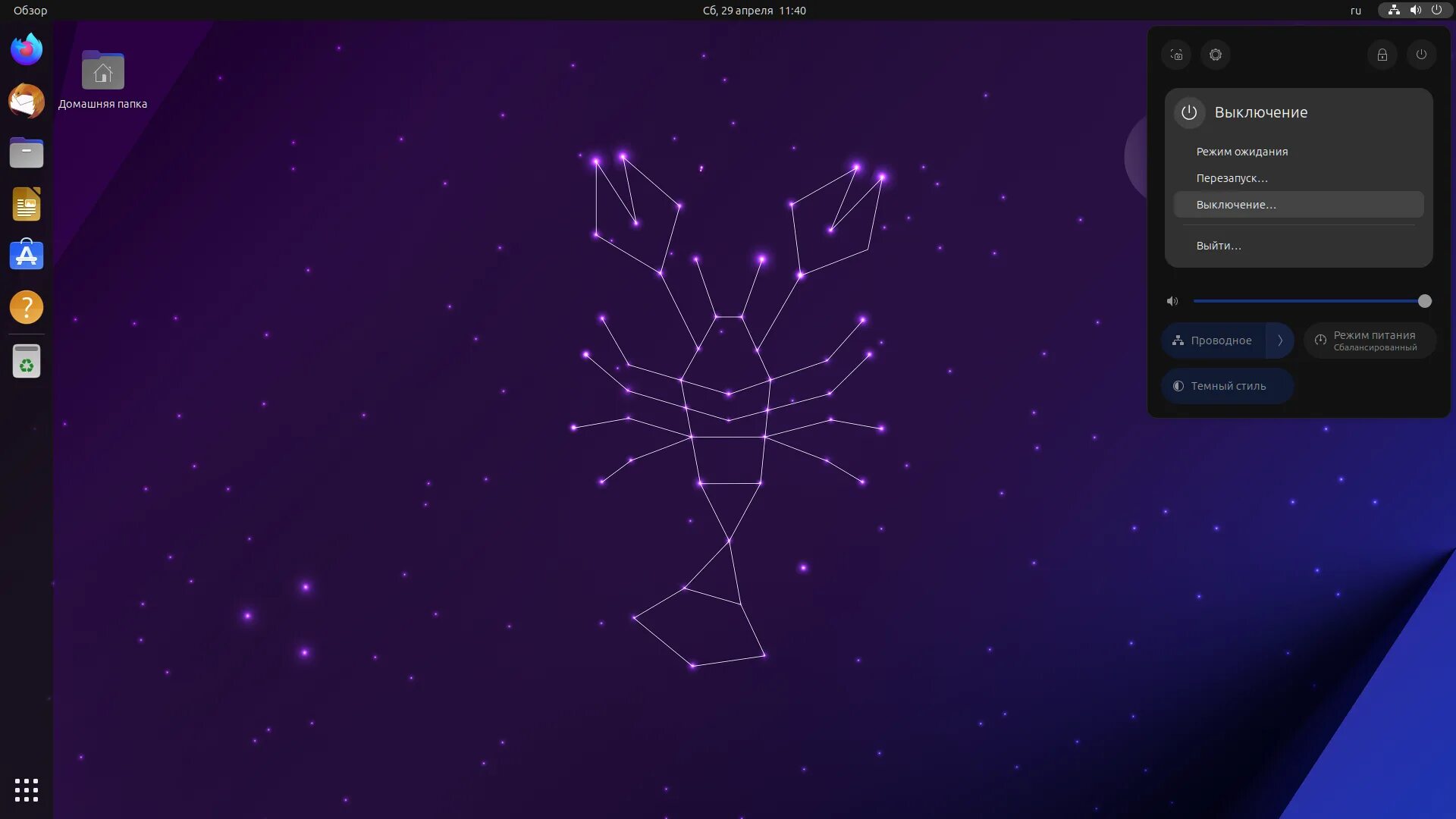1456x819 pixels.
Task: Toggle the Проводное wired connection
Action: (1213, 340)
